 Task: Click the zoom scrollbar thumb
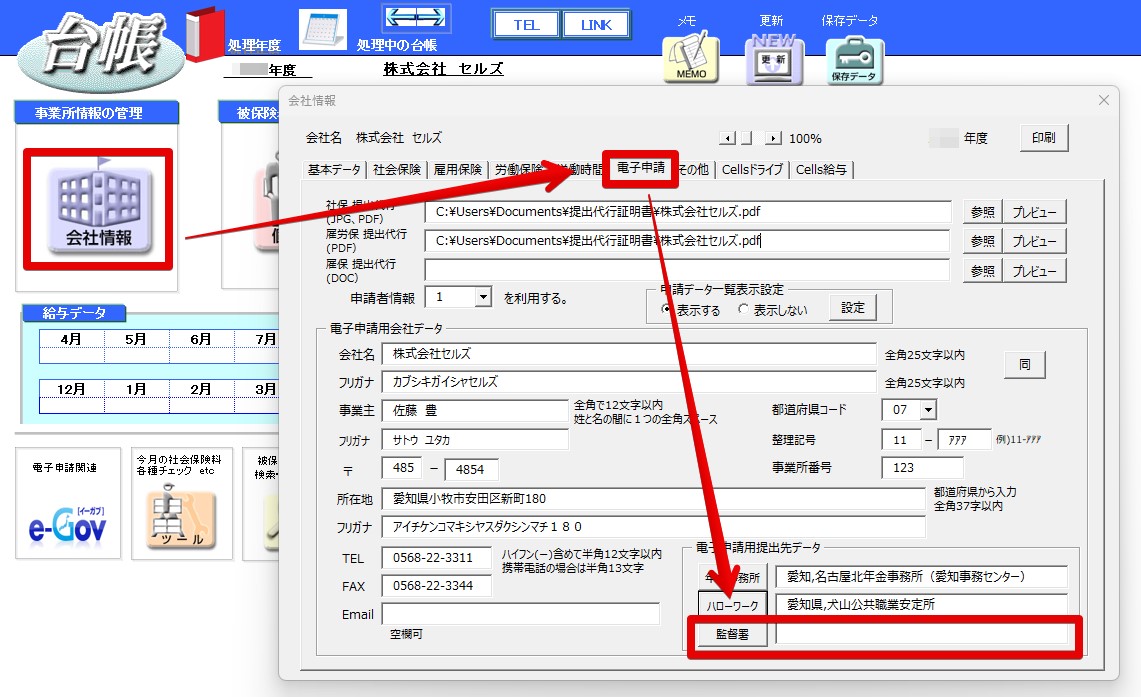point(747,138)
